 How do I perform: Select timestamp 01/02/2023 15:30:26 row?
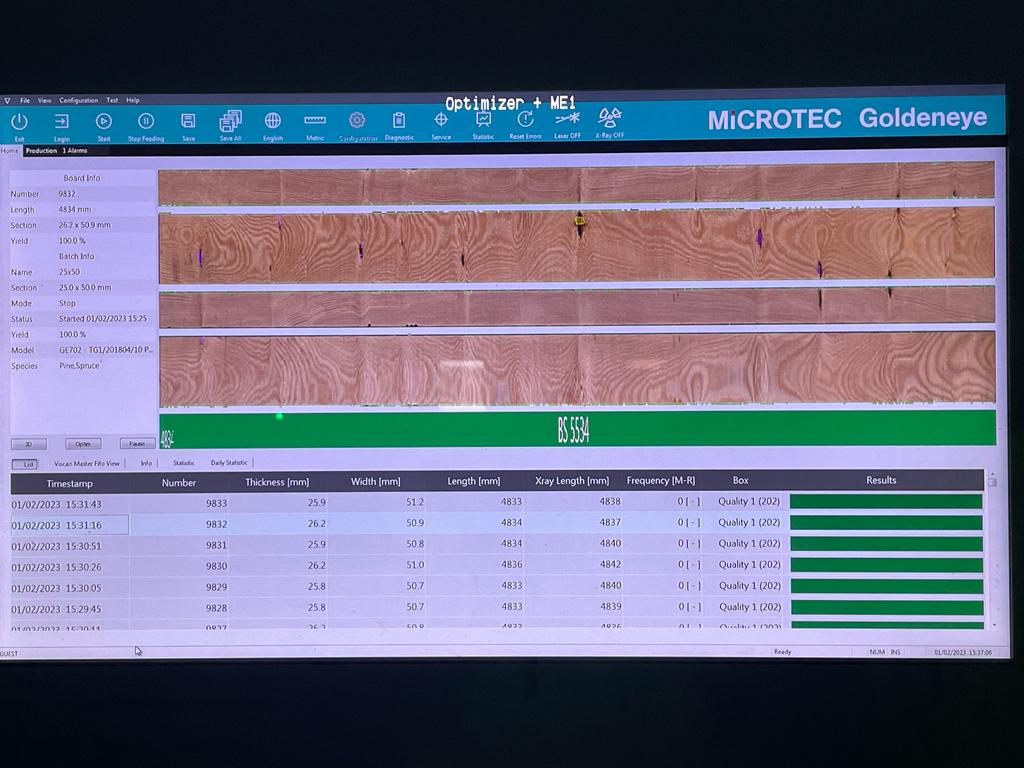pos(498,566)
